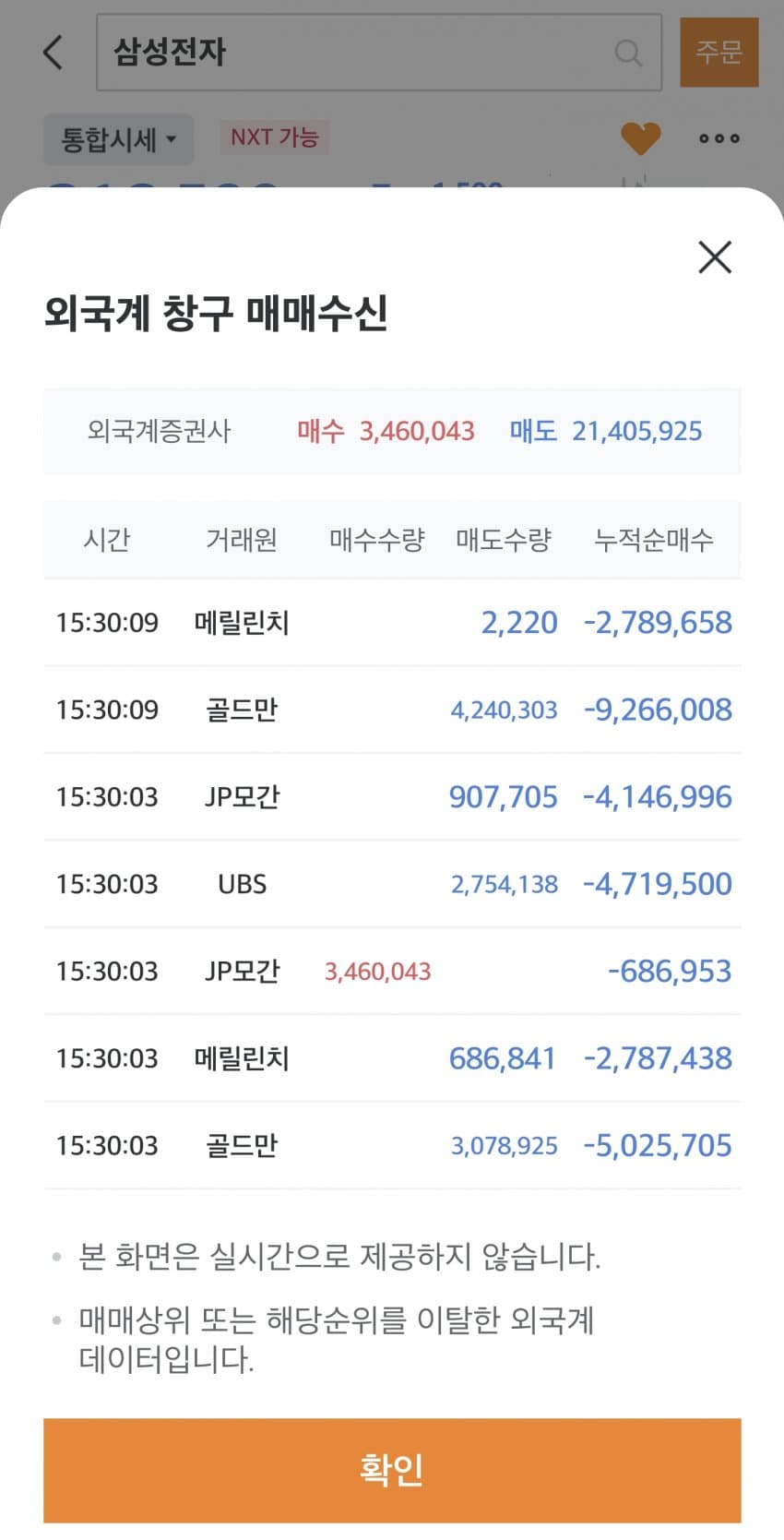Tap the 매도 21,405,925 summary total
This screenshot has height=1540, width=784.
(x=605, y=431)
